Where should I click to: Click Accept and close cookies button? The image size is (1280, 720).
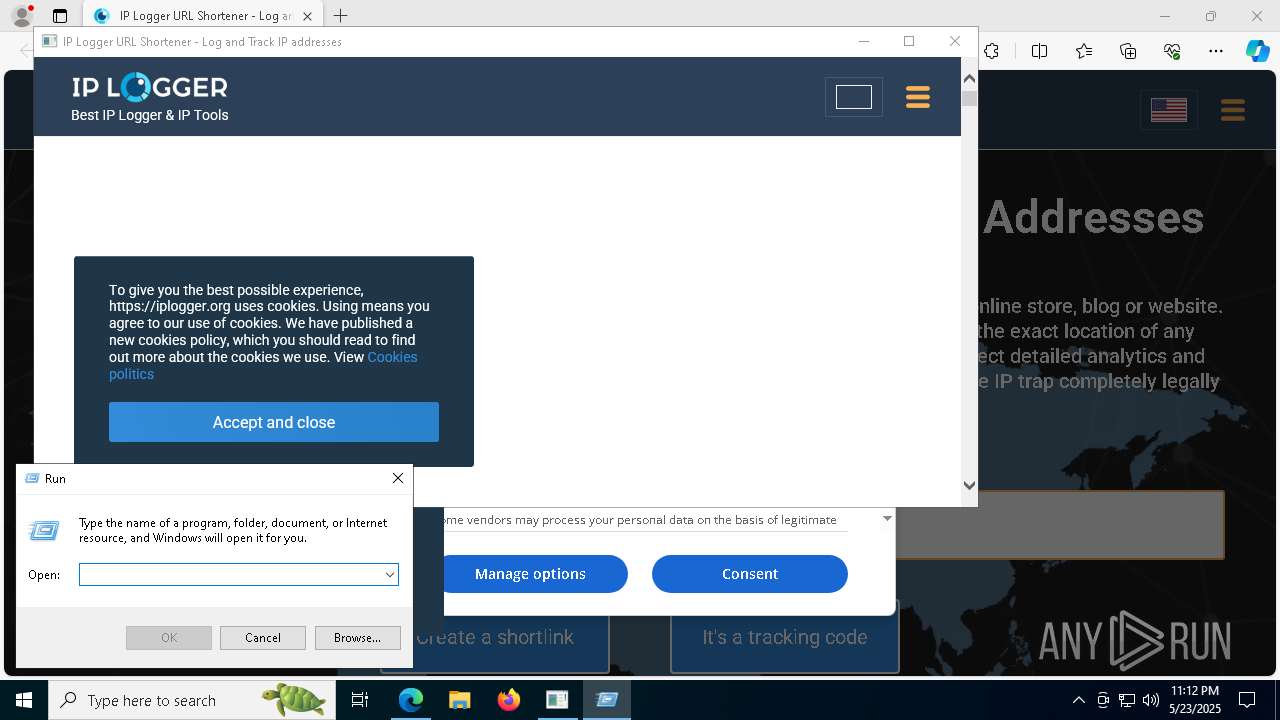click(x=274, y=422)
